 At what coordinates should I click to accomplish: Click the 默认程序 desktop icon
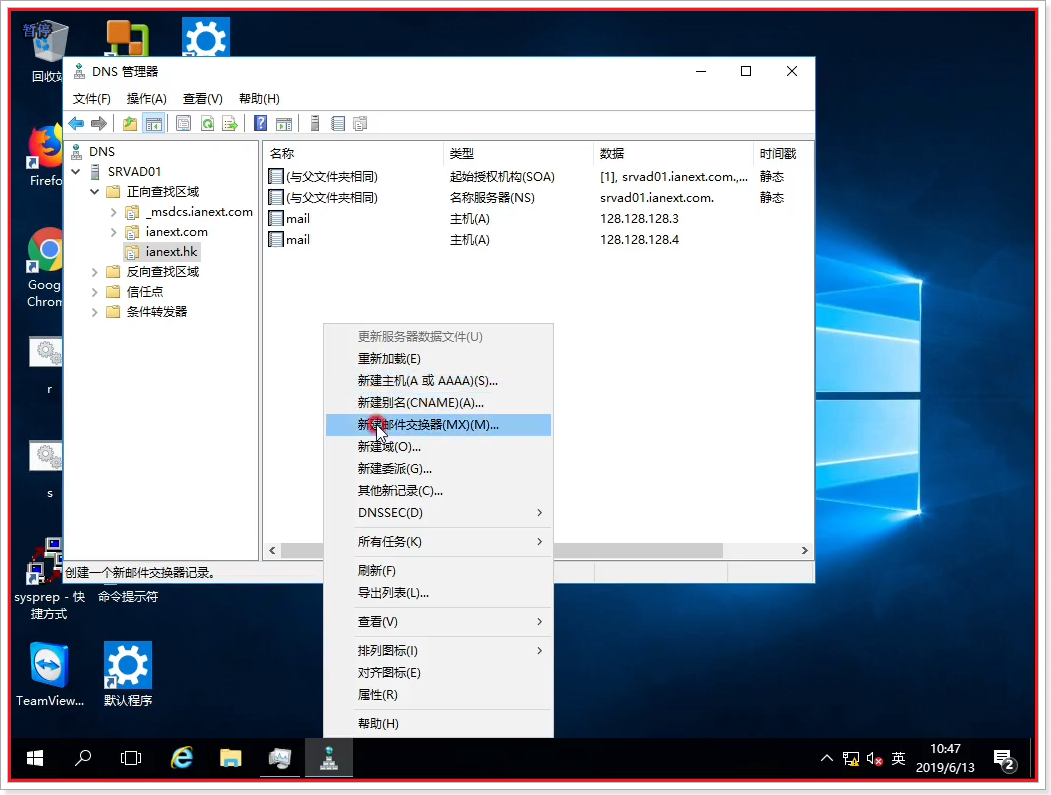[128, 674]
